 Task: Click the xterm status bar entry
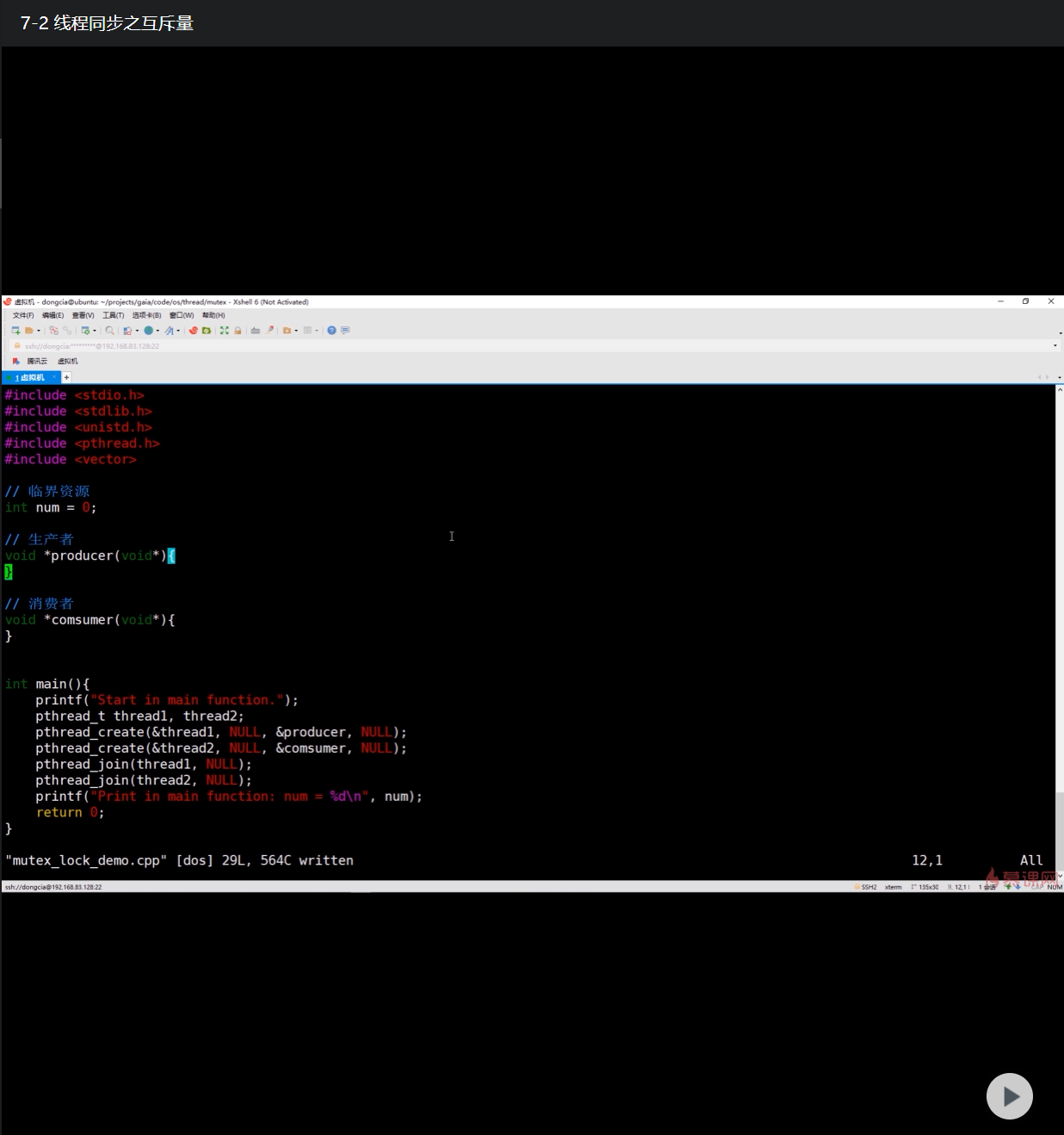pyautogui.click(x=893, y=887)
